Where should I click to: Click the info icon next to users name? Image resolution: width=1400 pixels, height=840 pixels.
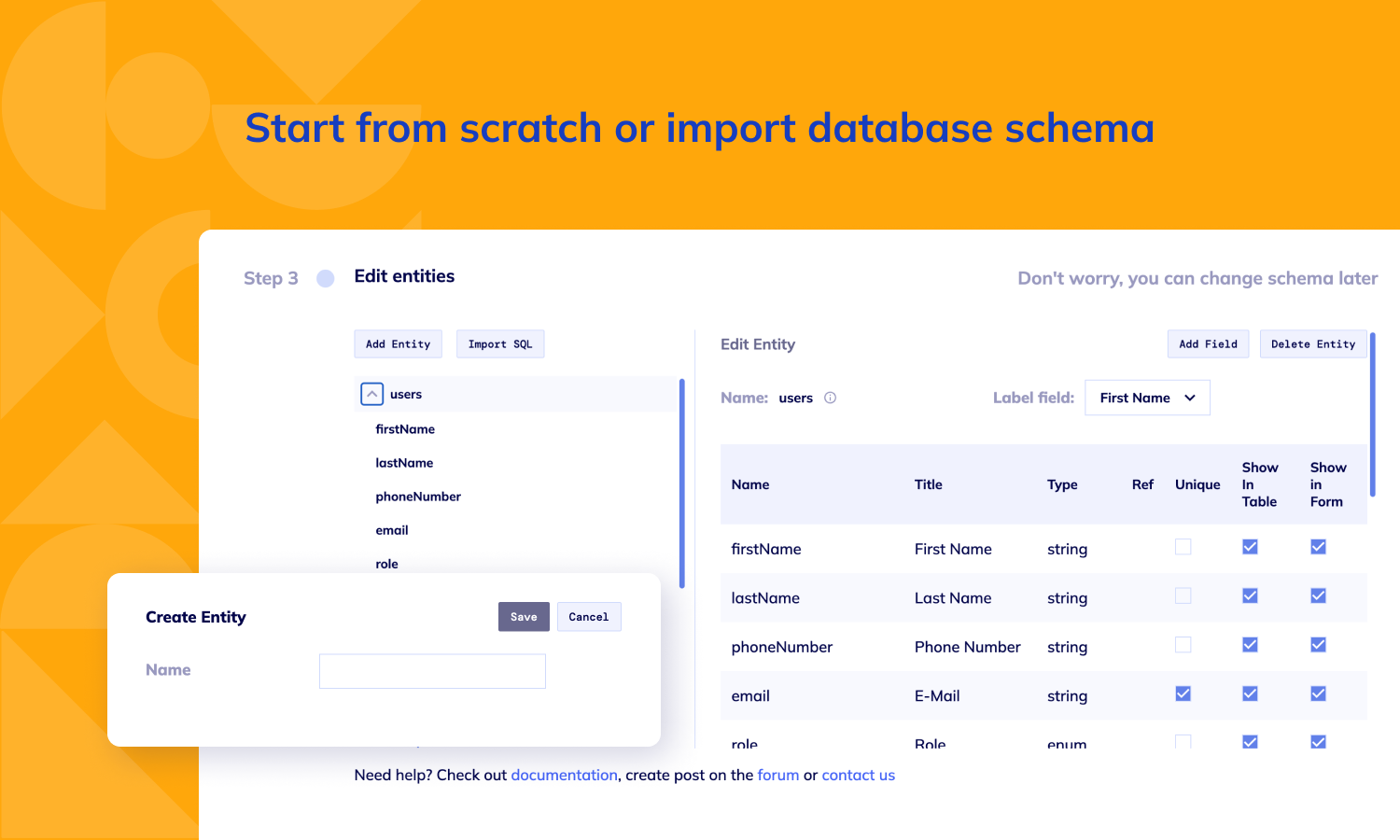click(x=831, y=398)
